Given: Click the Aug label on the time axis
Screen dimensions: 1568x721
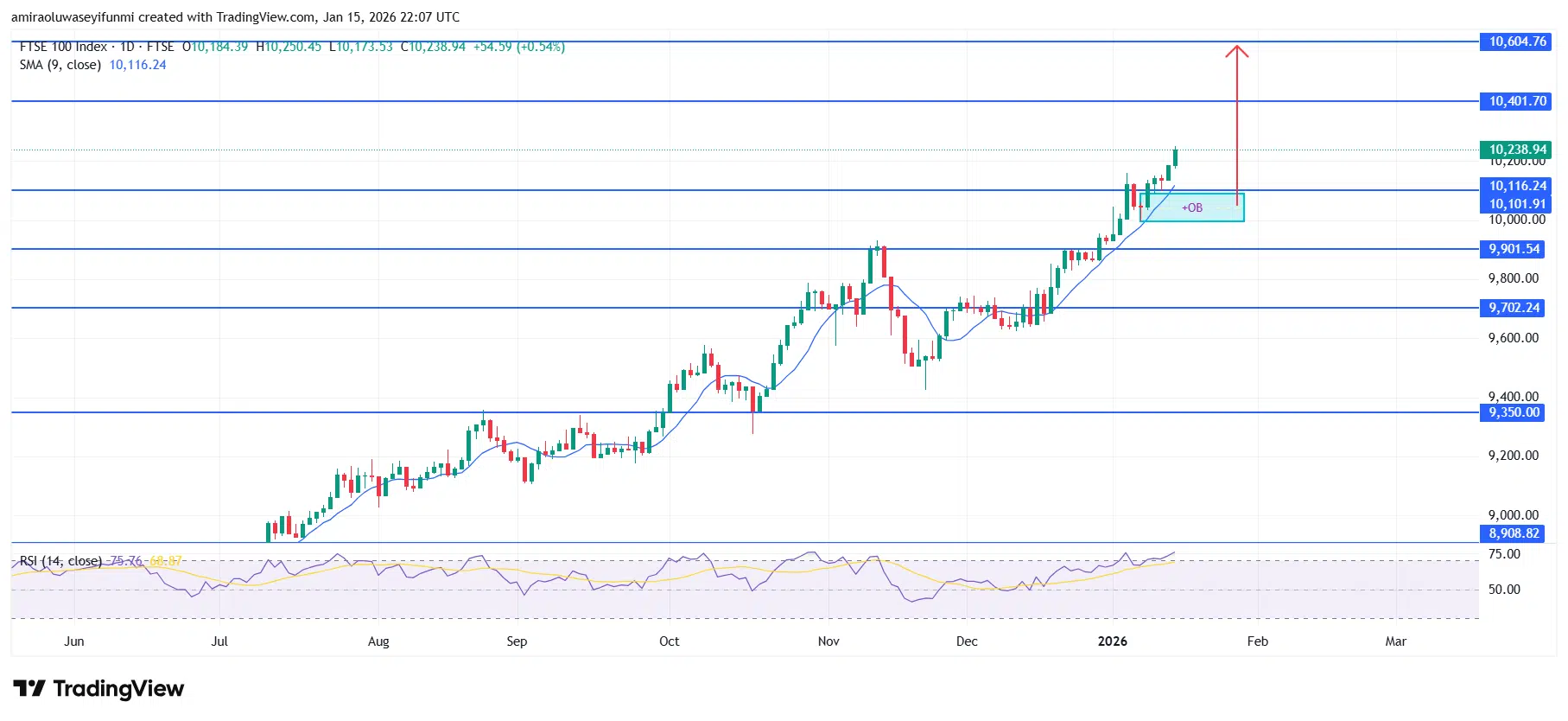Looking at the screenshot, I should pos(378,641).
